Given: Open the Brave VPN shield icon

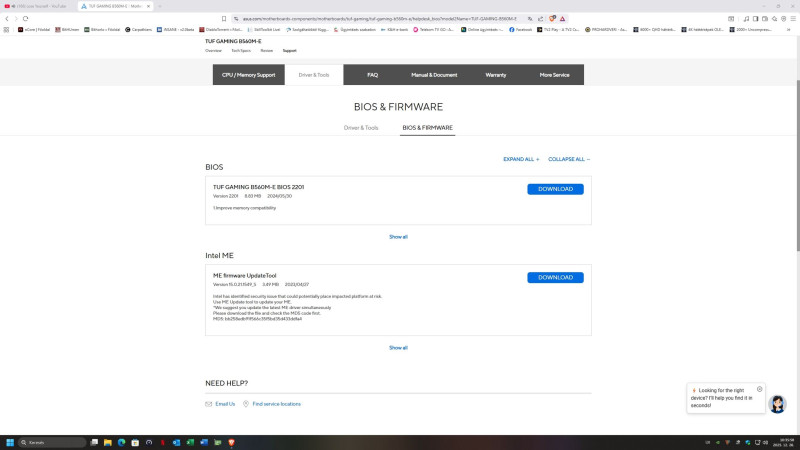Looking at the screenshot, I should [x=784, y=19].
